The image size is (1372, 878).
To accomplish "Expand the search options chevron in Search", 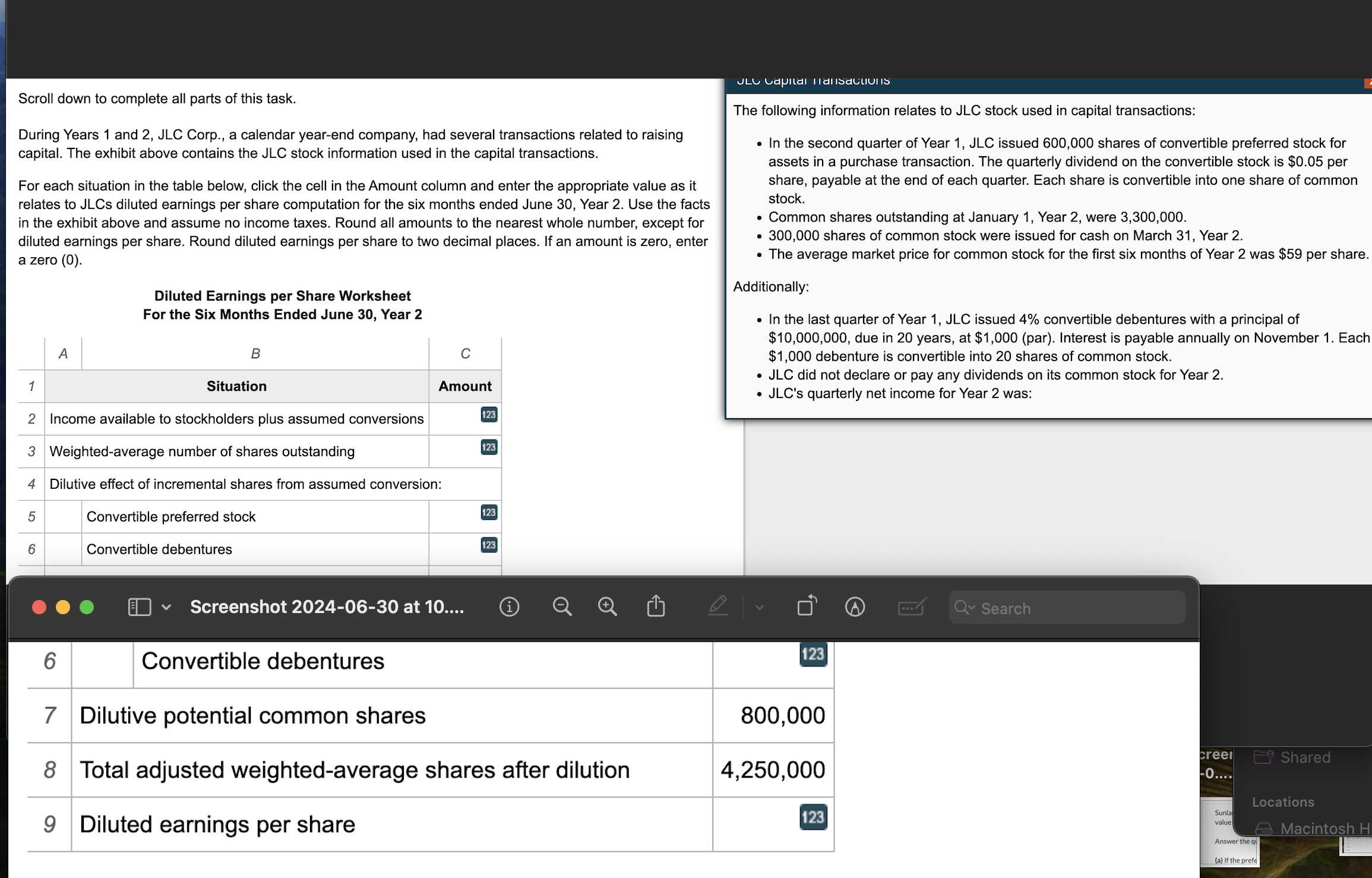I will point(972,608).
